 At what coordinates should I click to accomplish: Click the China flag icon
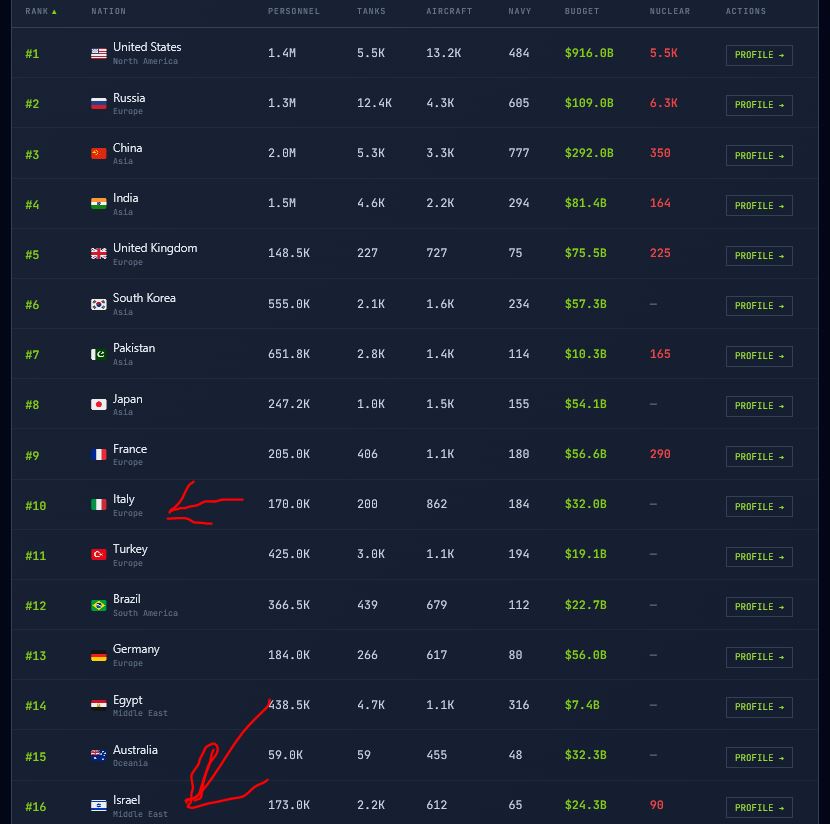tap(98, 153)
